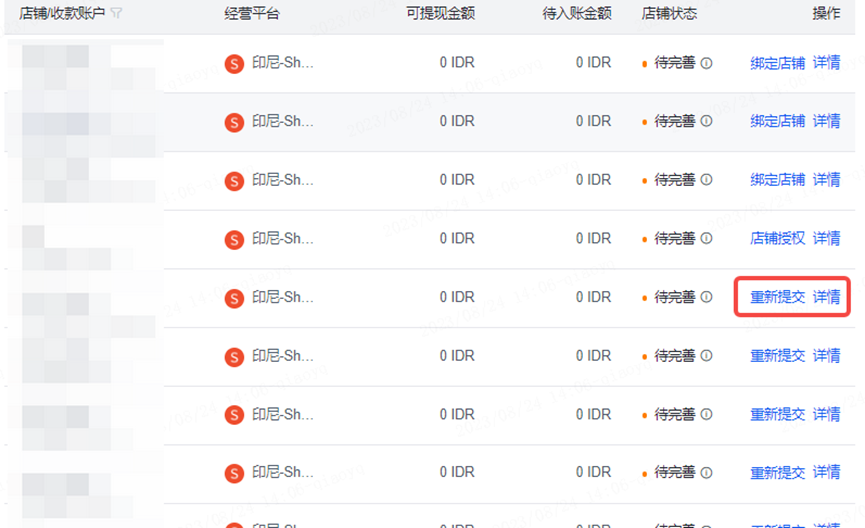
Task: Click Shopee logo icon in first row
Action: tap(234, 64)
